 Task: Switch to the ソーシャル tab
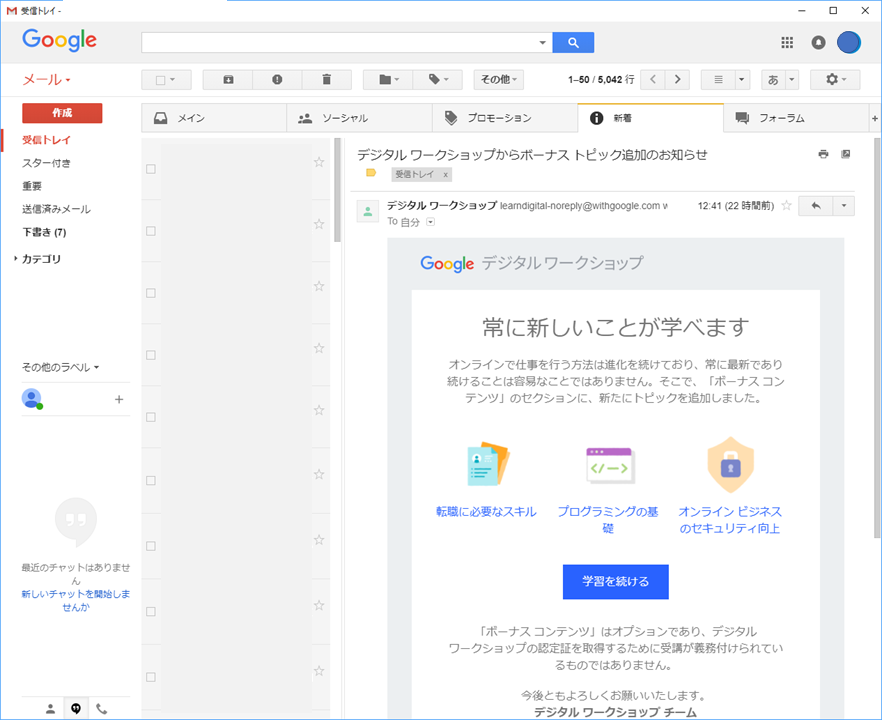pos(359,118)
